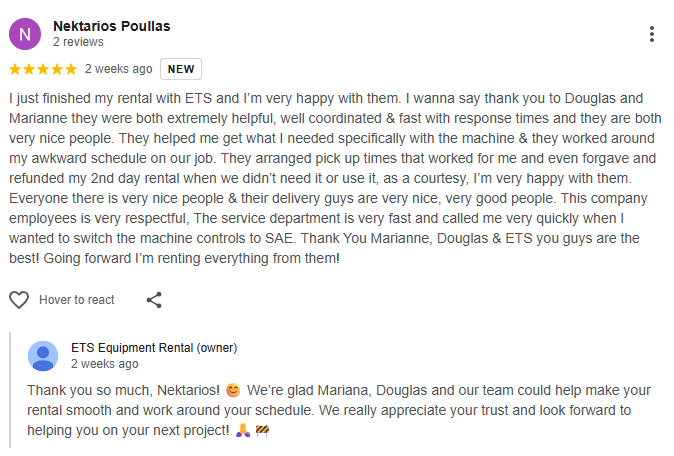Viewport: 674px width, 456px height.
Task: Click the review's "2 weeks ago" timestamp
Action: pyautogui.click(x=119, y=69)
